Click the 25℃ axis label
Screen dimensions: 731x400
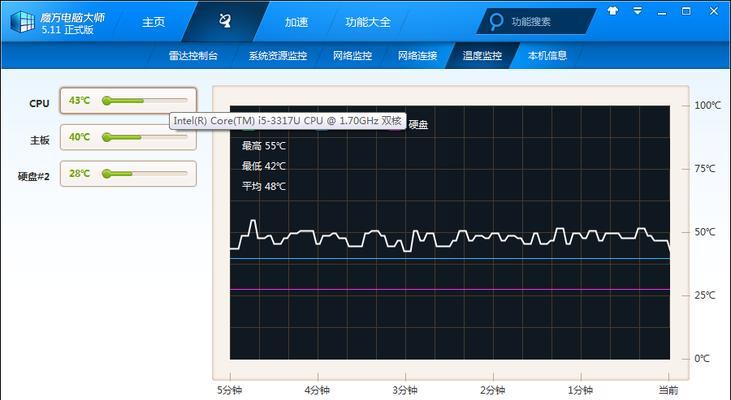(705, 296)
